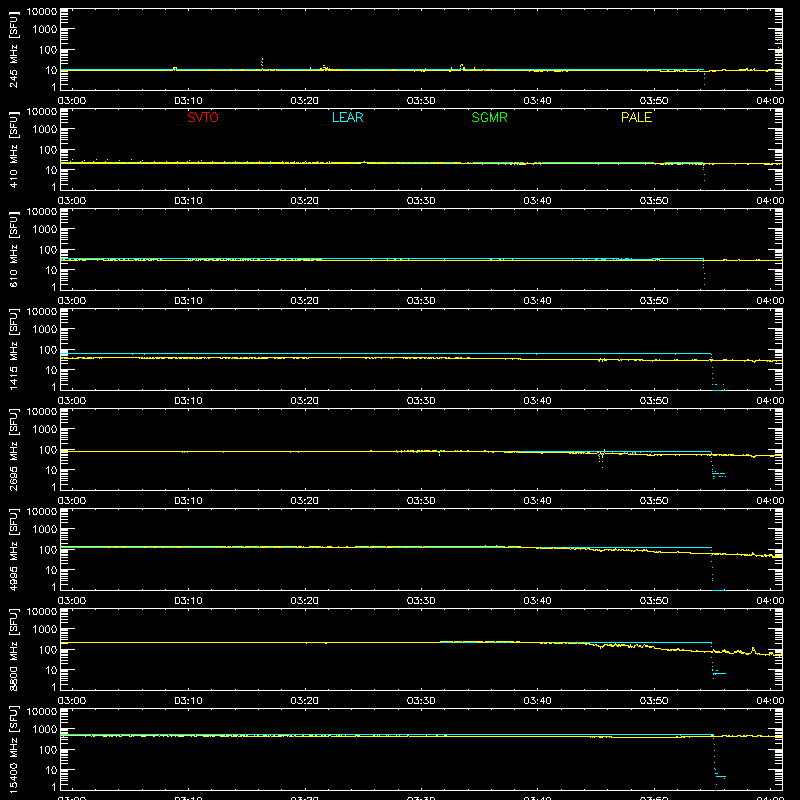Click 04:00 under the 8800 MHz panel
Image resolution: width=800 pixels, height=800 pixels.
click(x=770, y=701)
